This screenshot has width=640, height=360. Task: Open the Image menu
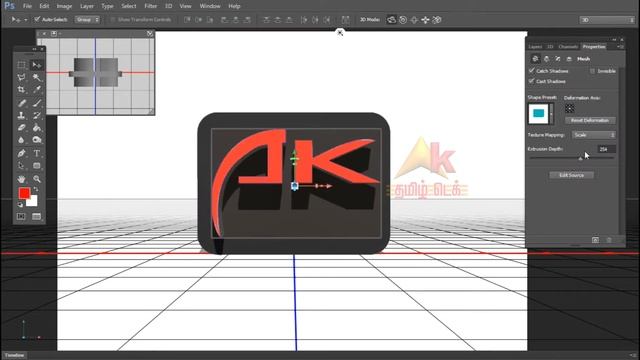click(64, 6)
